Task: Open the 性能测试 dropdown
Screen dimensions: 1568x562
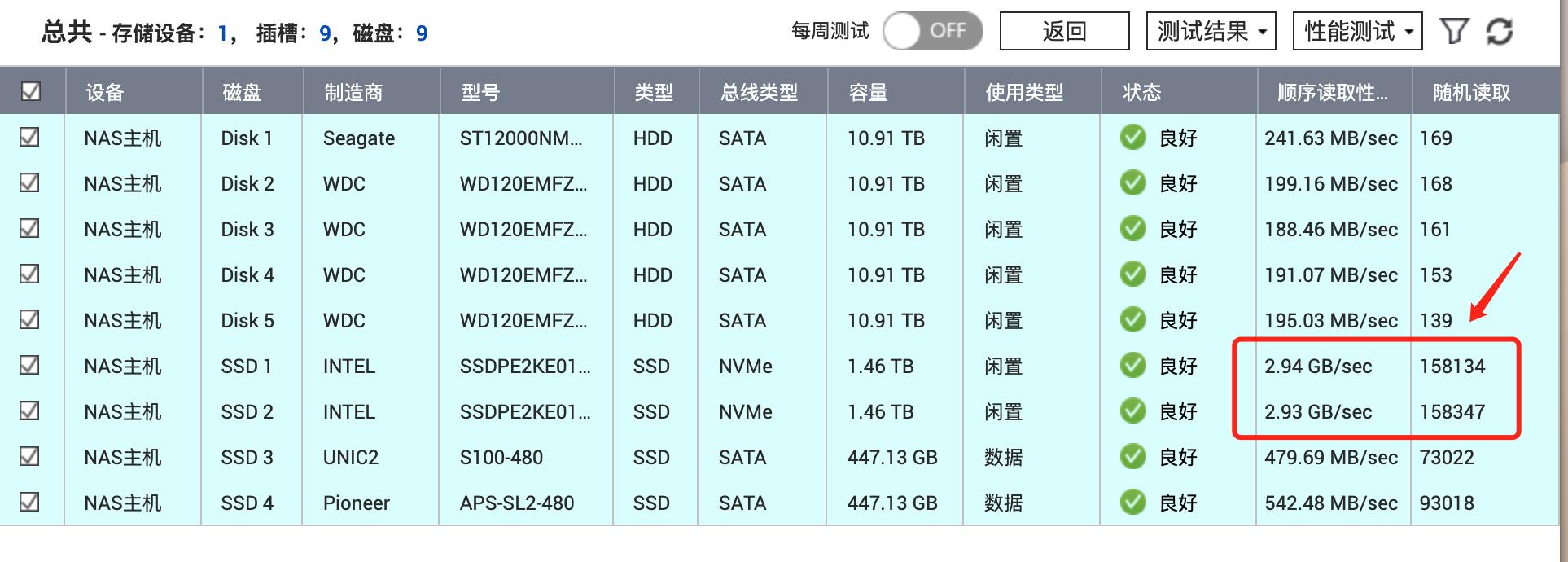Action: coord(1356,31)
